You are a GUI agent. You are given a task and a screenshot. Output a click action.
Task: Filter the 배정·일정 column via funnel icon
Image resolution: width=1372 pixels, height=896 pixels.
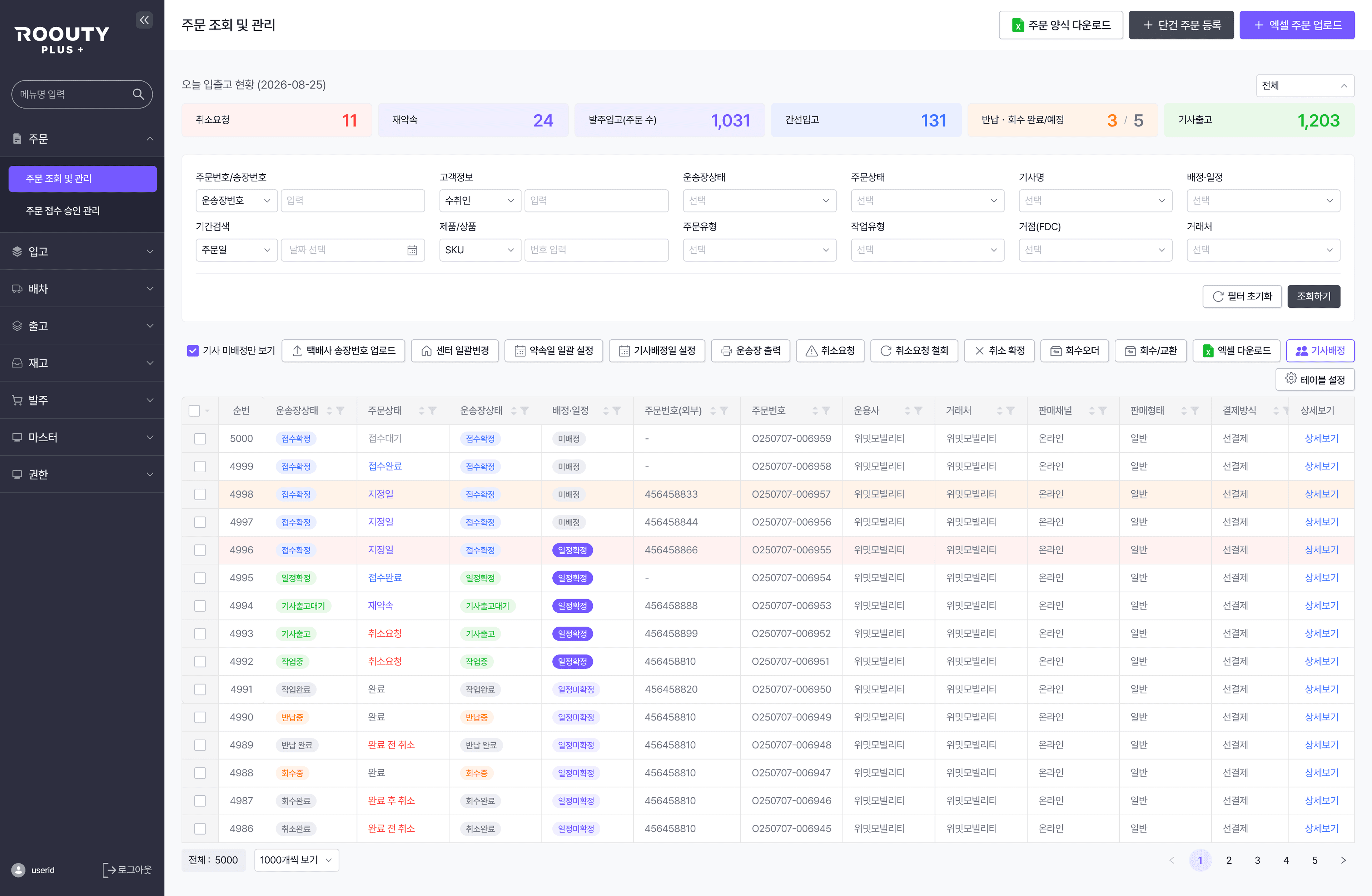point(617,410)
